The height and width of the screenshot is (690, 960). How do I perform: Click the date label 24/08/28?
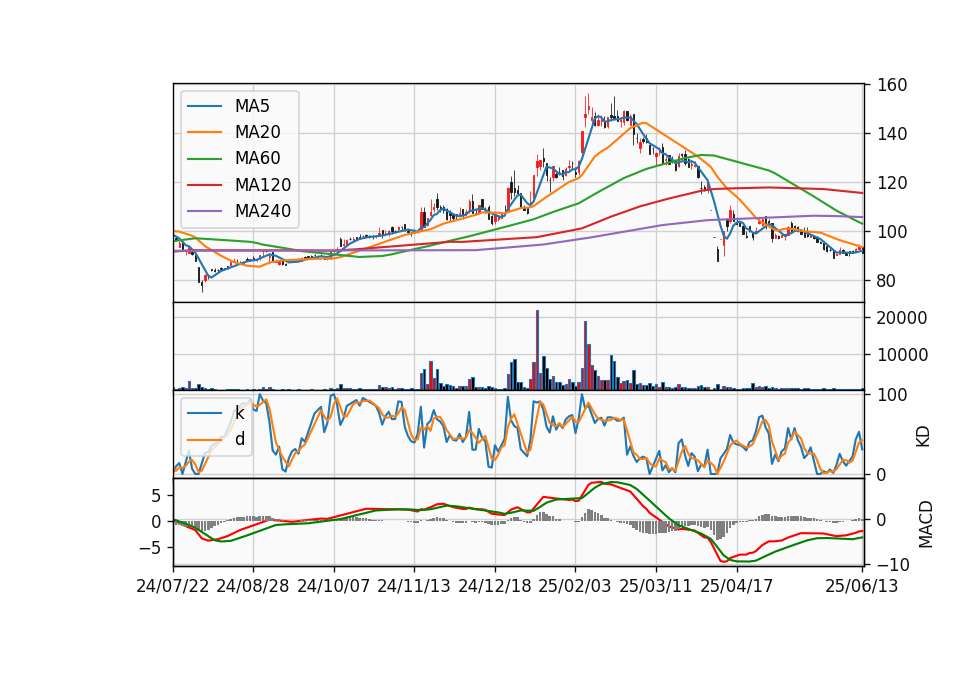253,586
